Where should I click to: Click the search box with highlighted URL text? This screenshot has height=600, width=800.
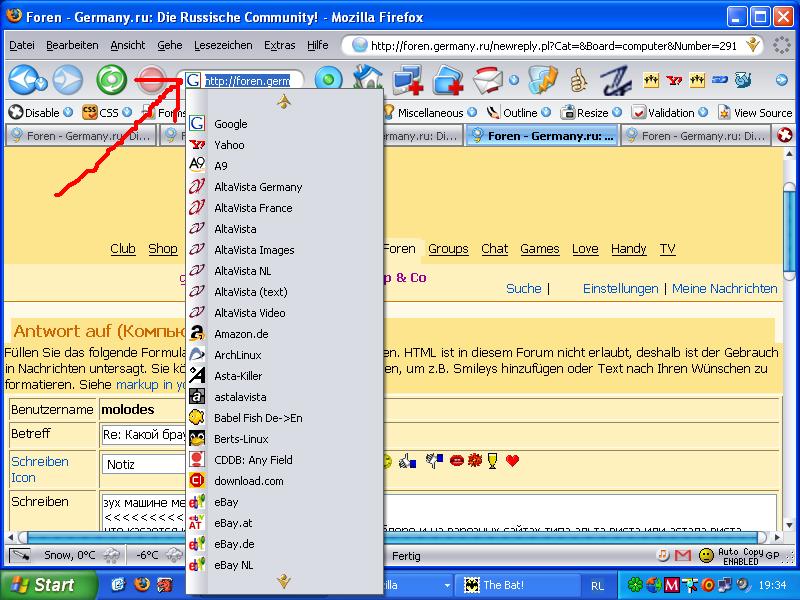(248, 81)
